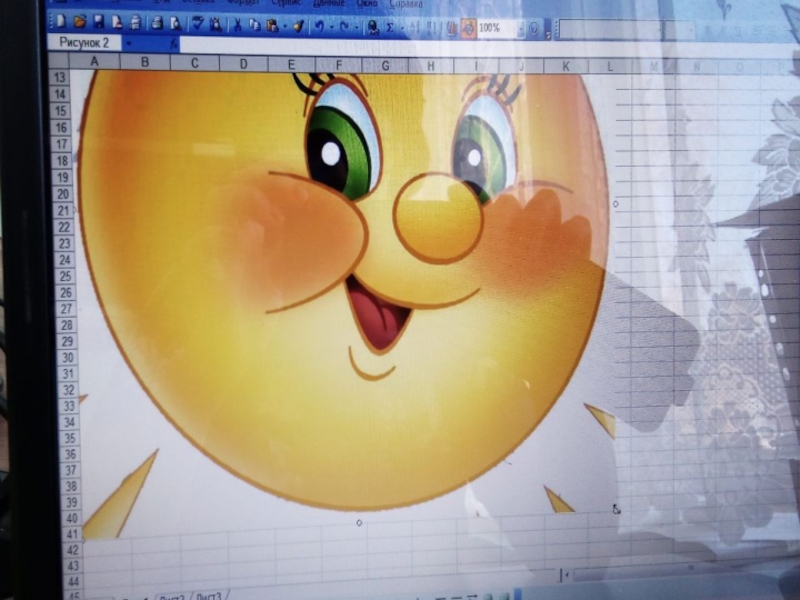Insert hyperlink globe icon
The image size is (800, 600).
[x=373, y=27]
